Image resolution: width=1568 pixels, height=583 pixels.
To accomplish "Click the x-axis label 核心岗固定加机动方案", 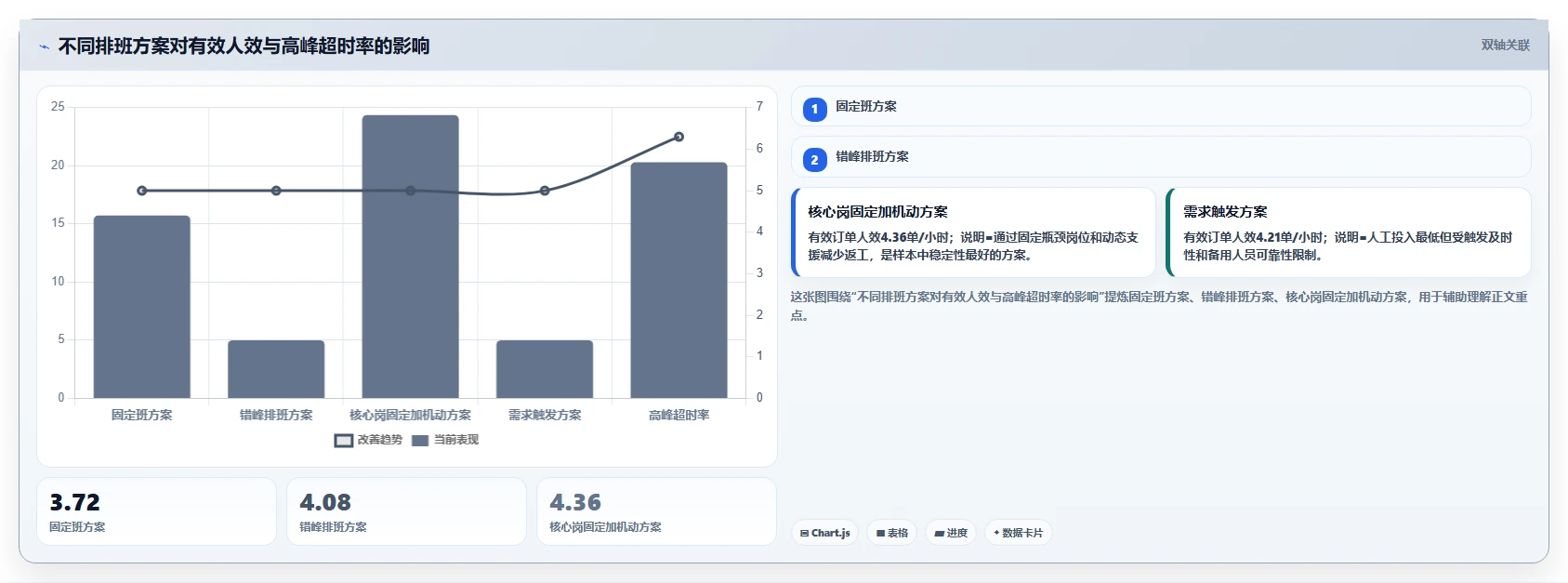I will click(x=410, y=415).
